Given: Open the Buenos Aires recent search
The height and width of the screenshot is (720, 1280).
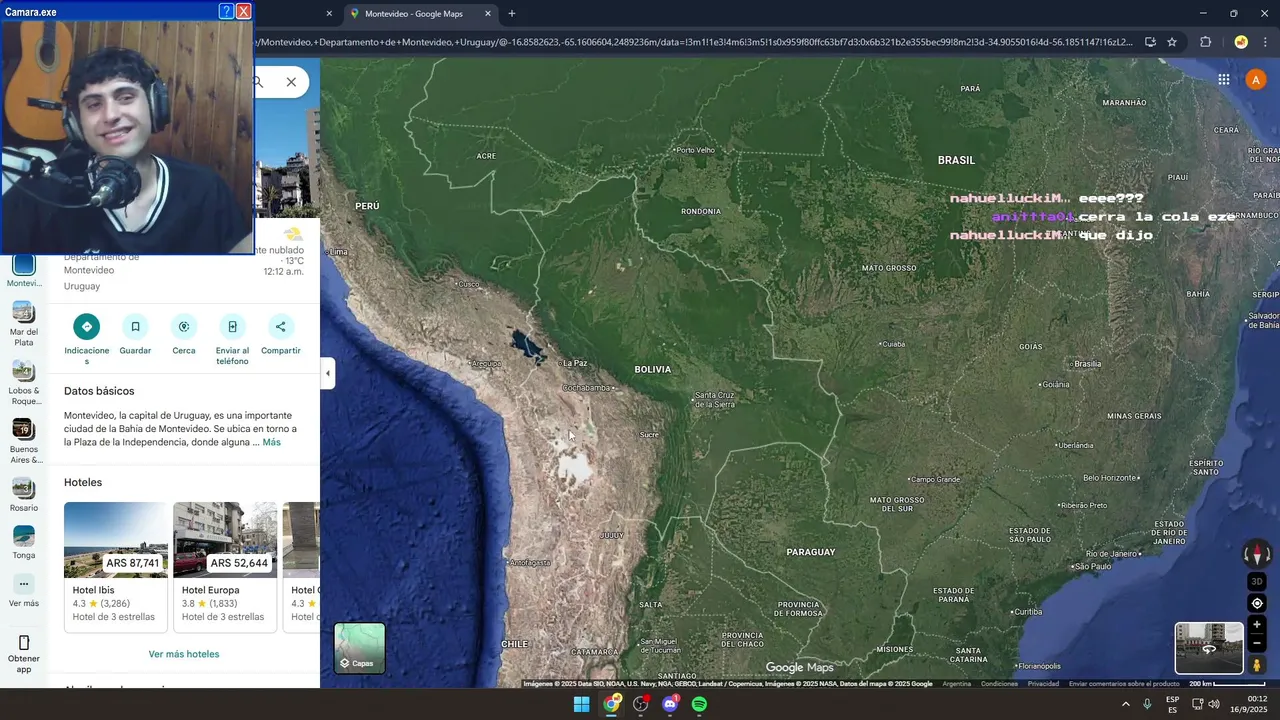Looking at the screenshot, I should [x=24, y=442].
